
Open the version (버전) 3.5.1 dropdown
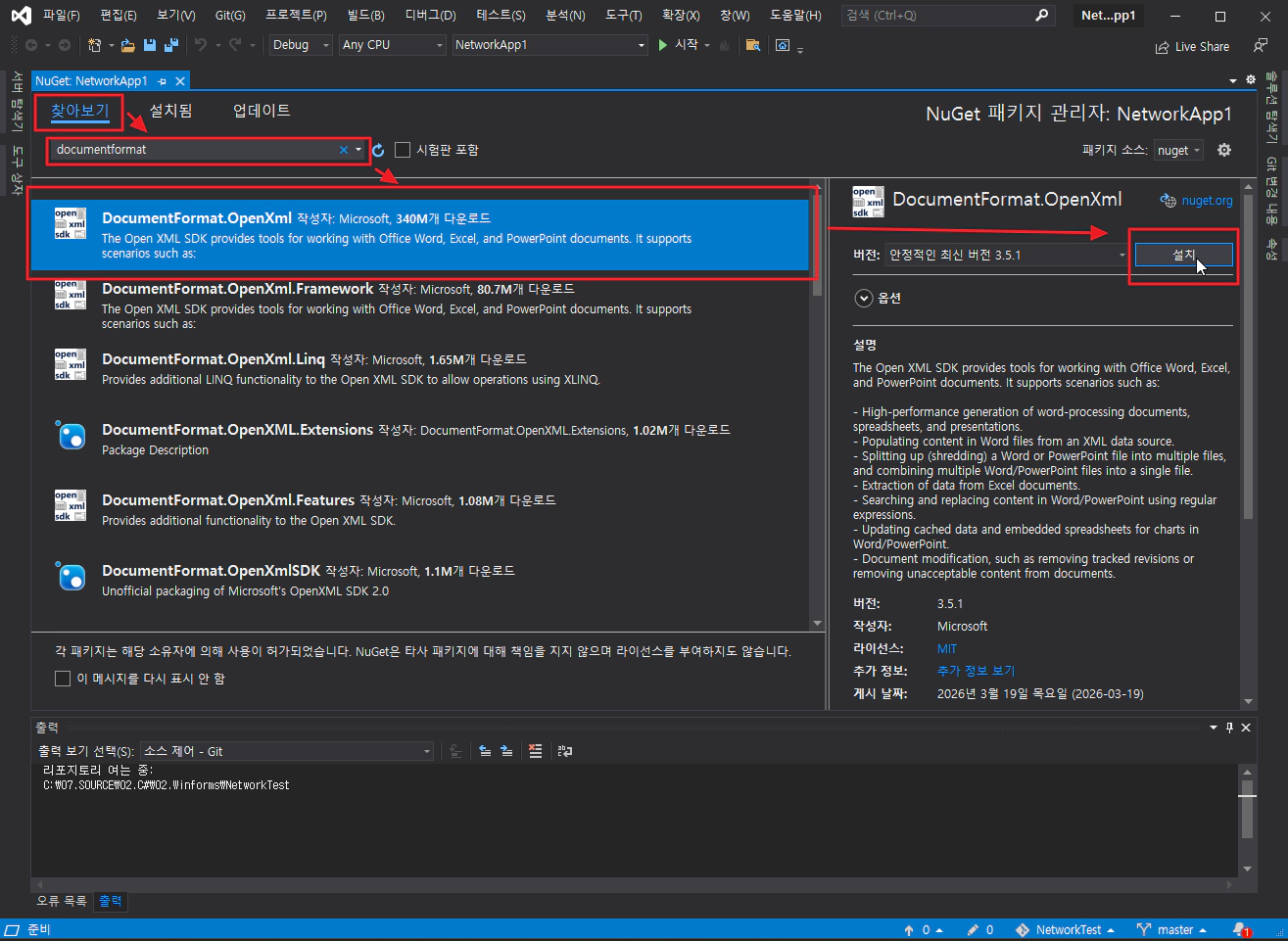(x=1007, y=255)
